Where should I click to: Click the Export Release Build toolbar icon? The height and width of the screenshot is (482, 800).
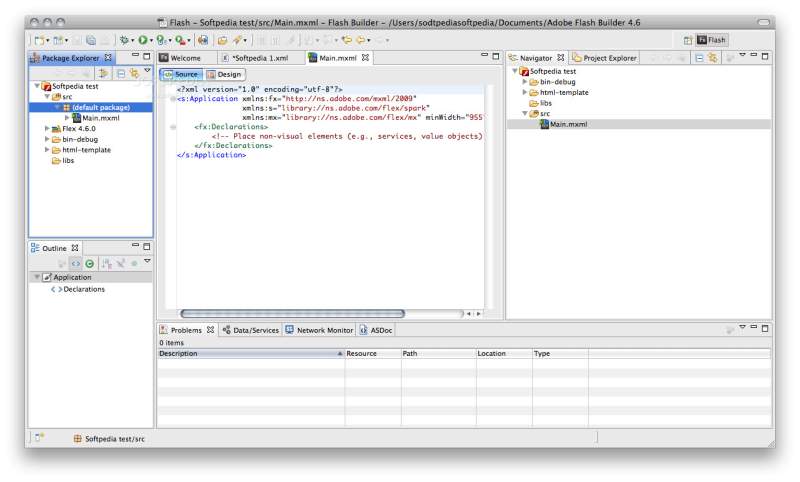point(203,40)
